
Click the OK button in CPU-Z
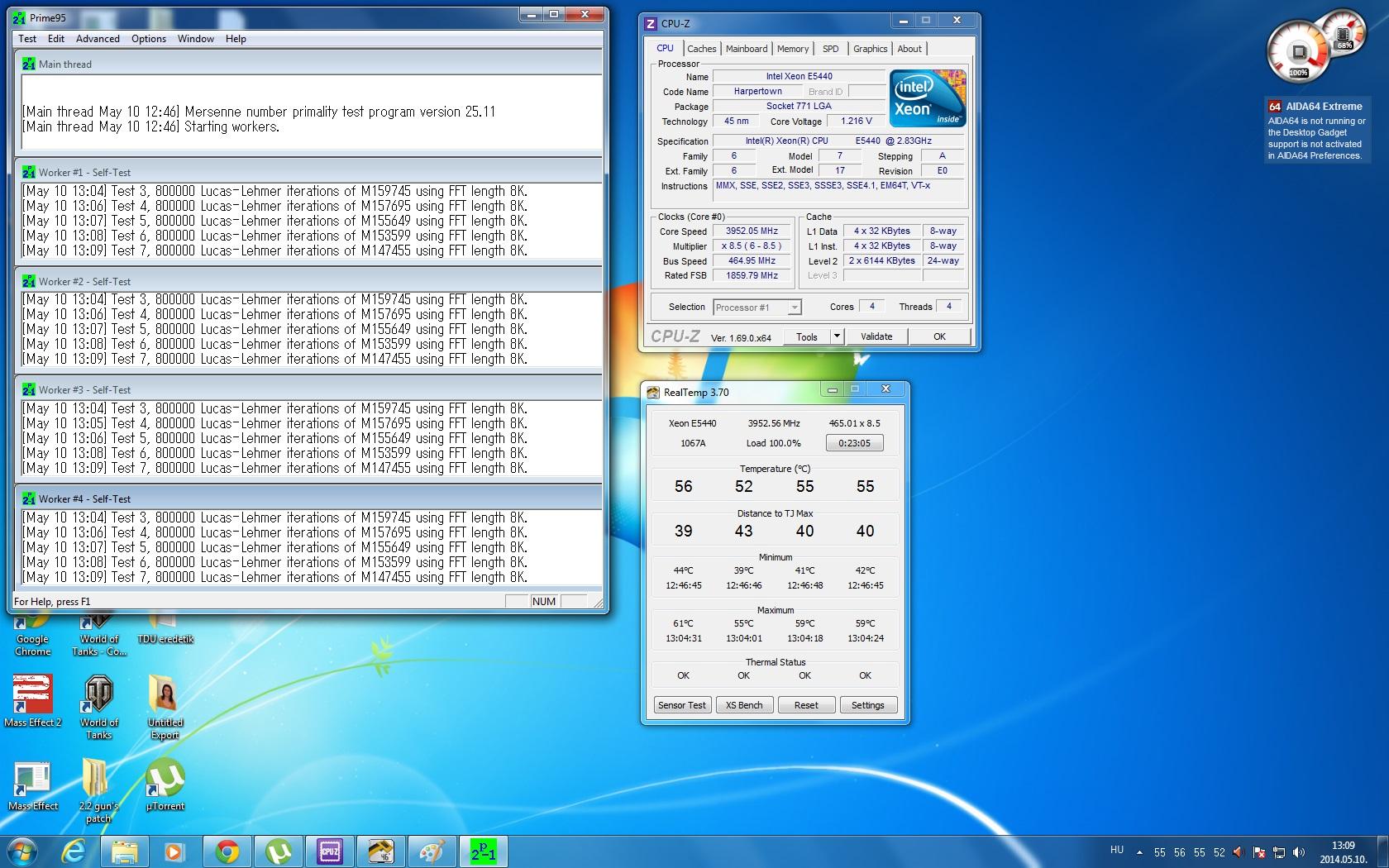click(939, 336)
